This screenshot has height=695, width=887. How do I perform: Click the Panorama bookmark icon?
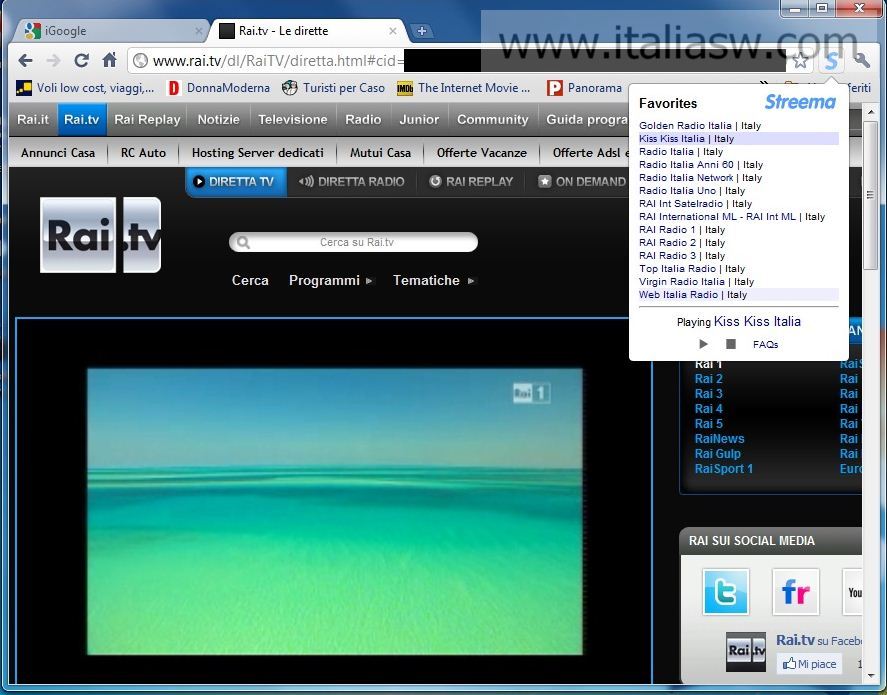(x=554, y=88)
